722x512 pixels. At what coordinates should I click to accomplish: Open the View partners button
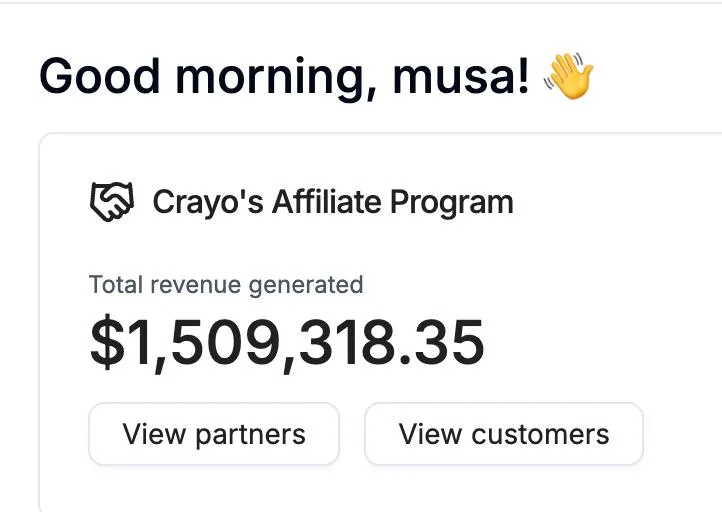(x=214, y=434)
